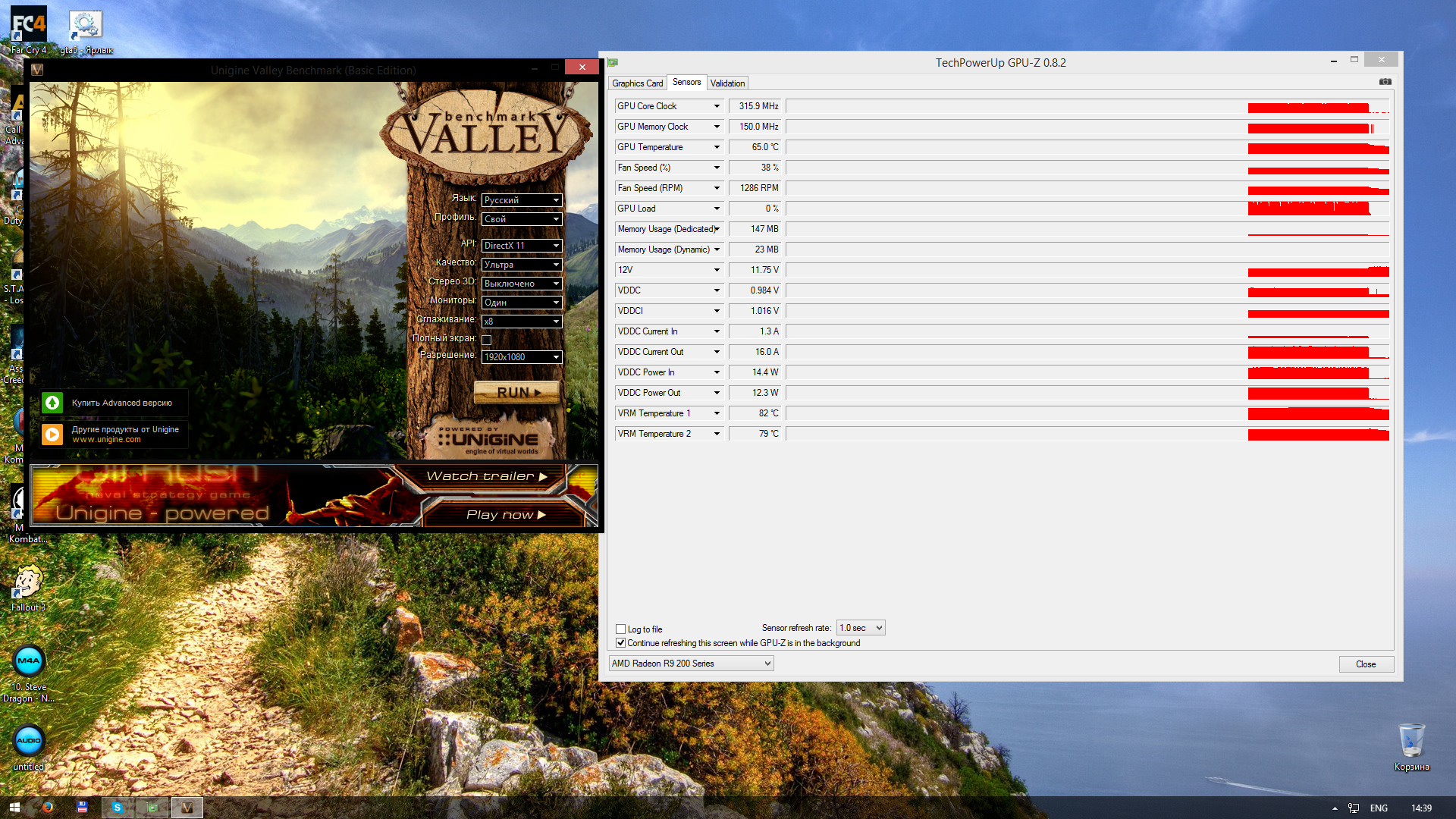Click the GPU-Z screenshot camera icon

pos(1385,82)
